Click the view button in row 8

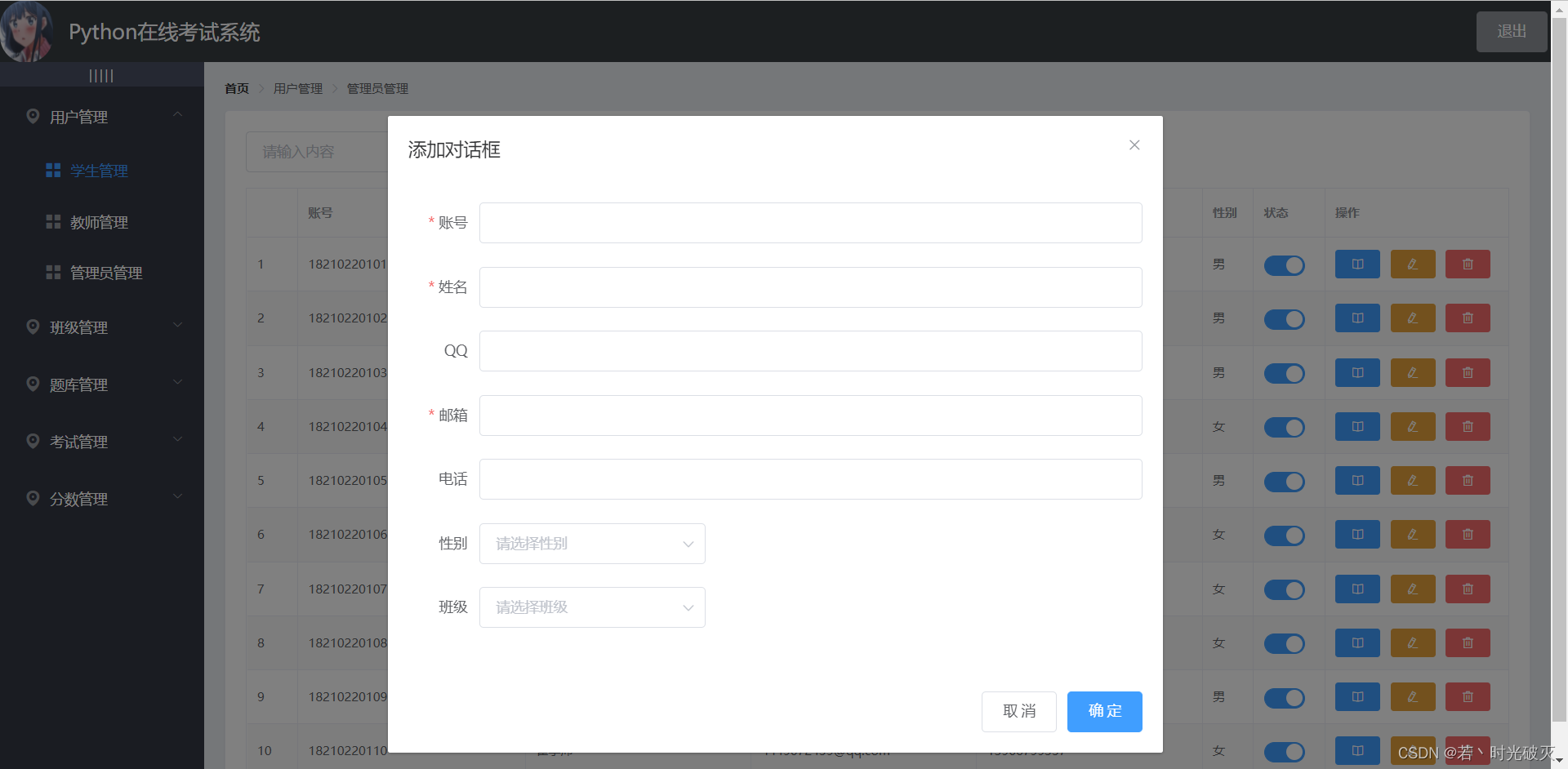[x=1357, y=643]
